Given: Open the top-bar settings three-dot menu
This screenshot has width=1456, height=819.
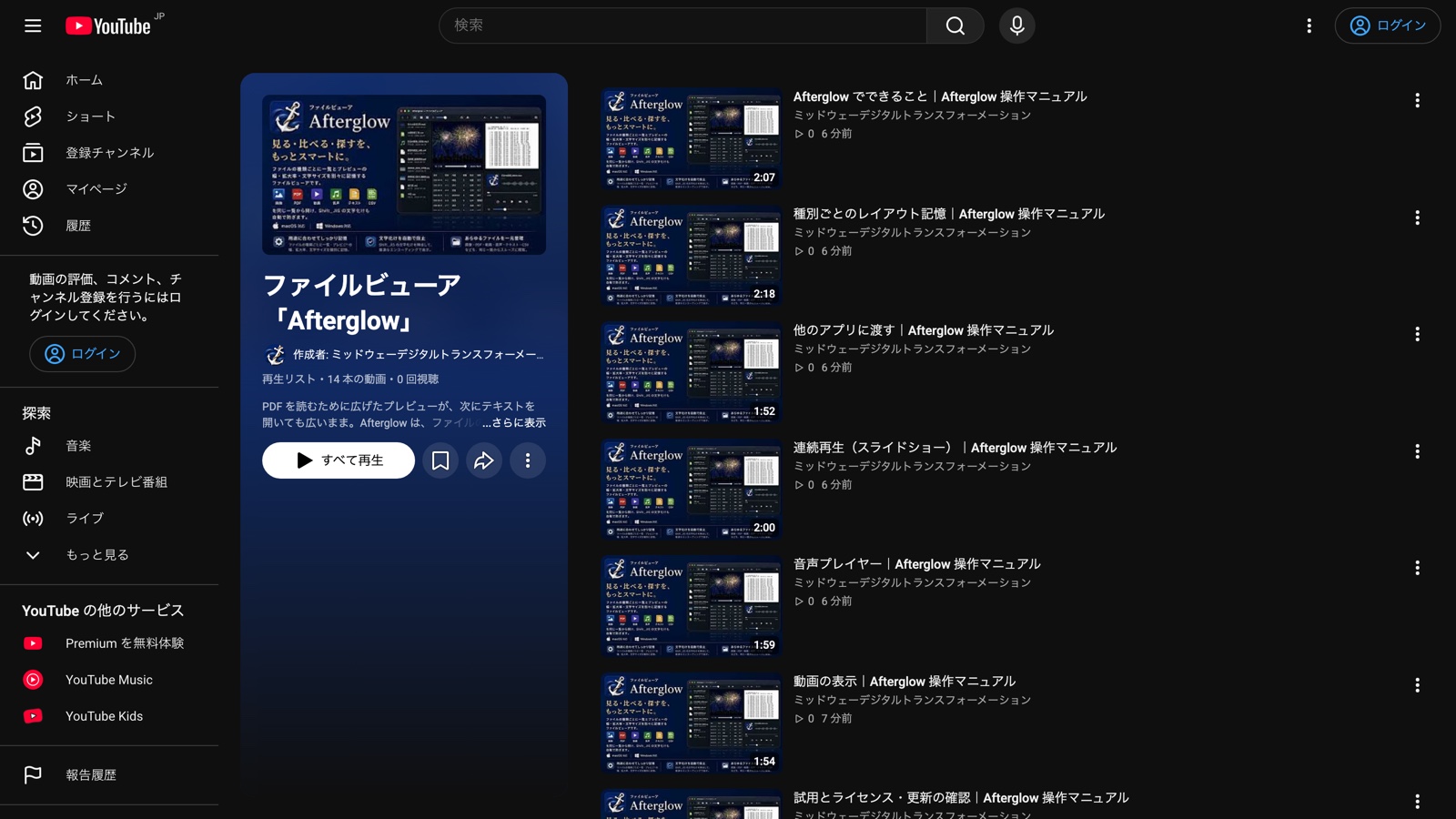Looking at the screenshot, I should [x=1309, y=25].
